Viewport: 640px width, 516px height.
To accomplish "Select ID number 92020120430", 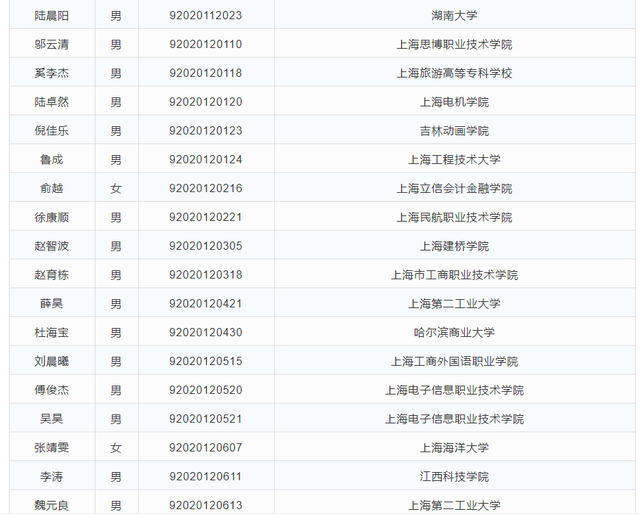I will (x=206, y=332).
